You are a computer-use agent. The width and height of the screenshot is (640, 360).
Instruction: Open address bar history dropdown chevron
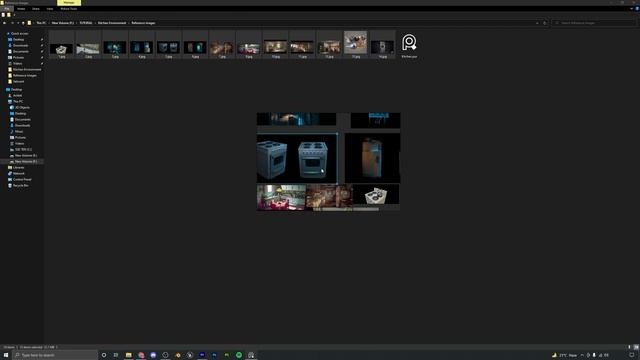537,23
